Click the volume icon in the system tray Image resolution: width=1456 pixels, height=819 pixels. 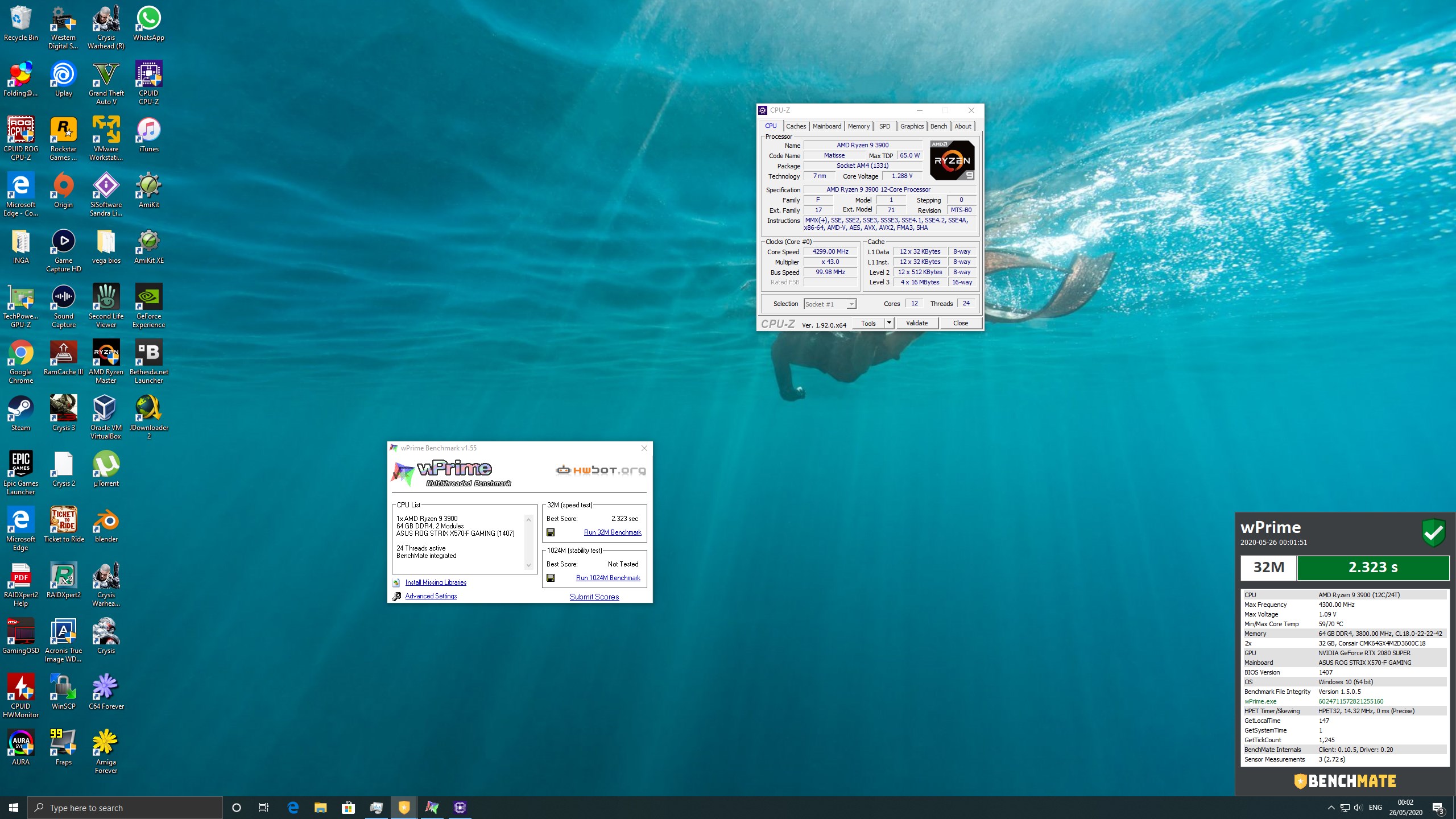coord(1358,808)
